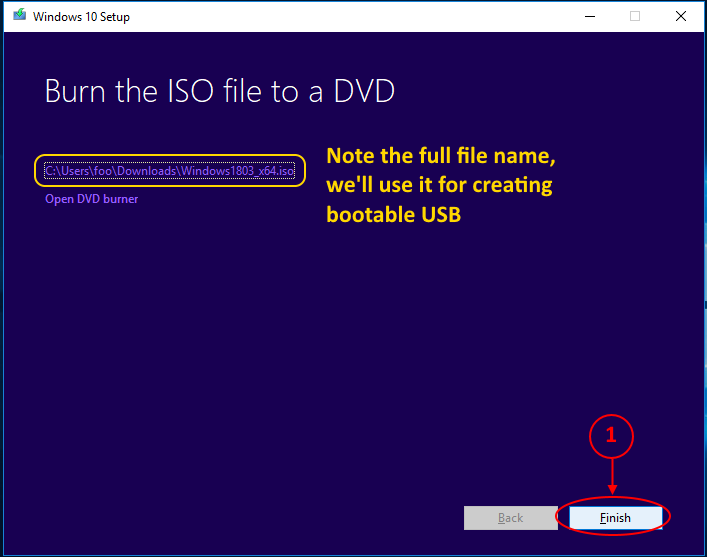Click the red circled number 1 marker
This screenshot has width=707, height=557.
(x=611, y=435)
